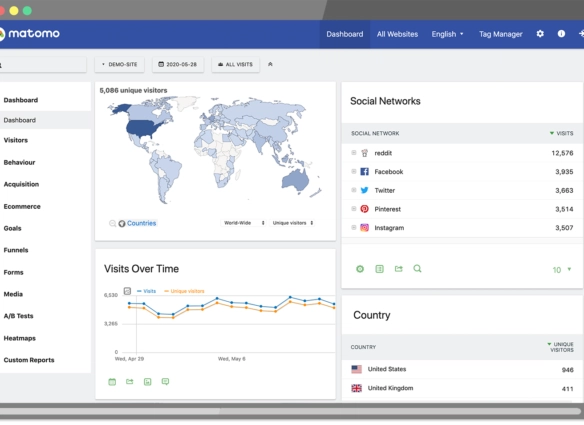Click the Facebook logo icon

365,172
